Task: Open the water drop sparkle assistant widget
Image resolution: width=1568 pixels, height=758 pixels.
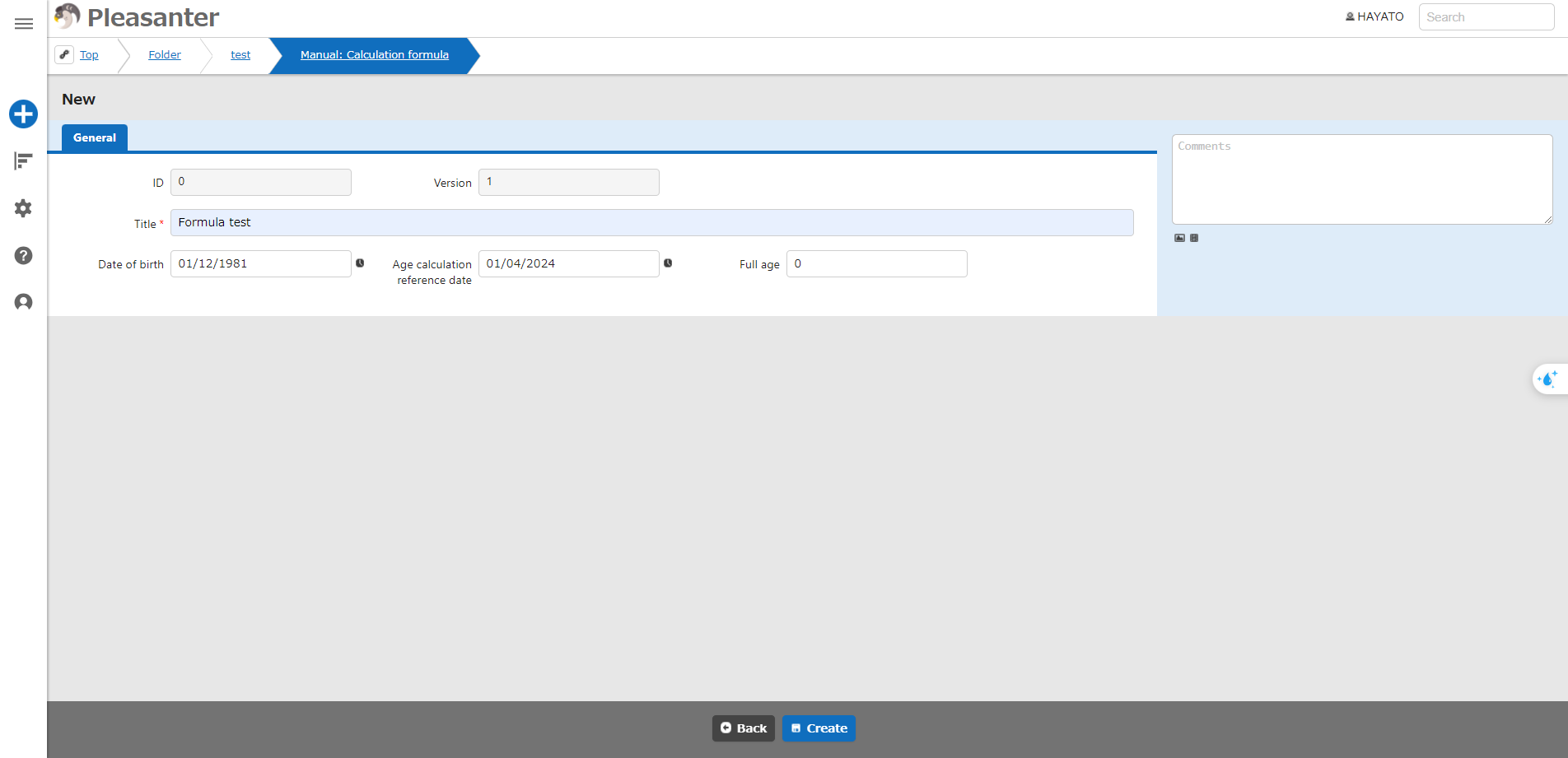Action: click(1548, 379)
